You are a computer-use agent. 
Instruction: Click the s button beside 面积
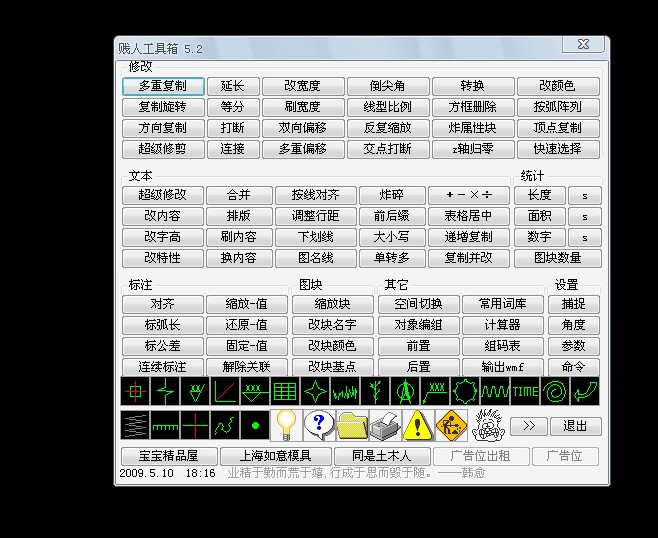pyautogui.click(x=585, y=216)
